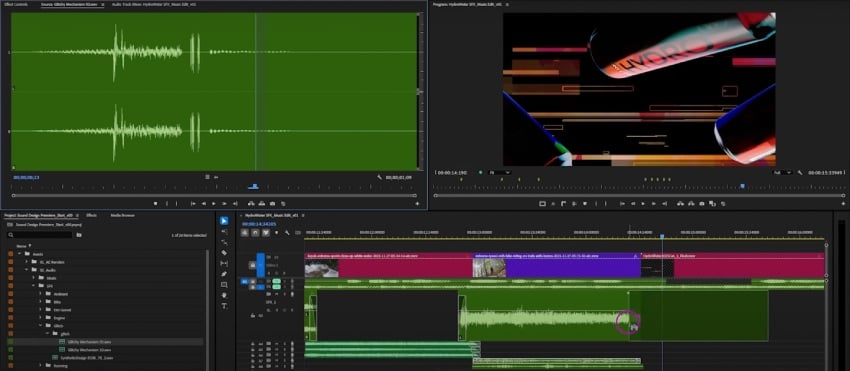Select the Track Select Forward tool
The height and width of the screenshot is (371, 850).
click(x=224, y=232)
